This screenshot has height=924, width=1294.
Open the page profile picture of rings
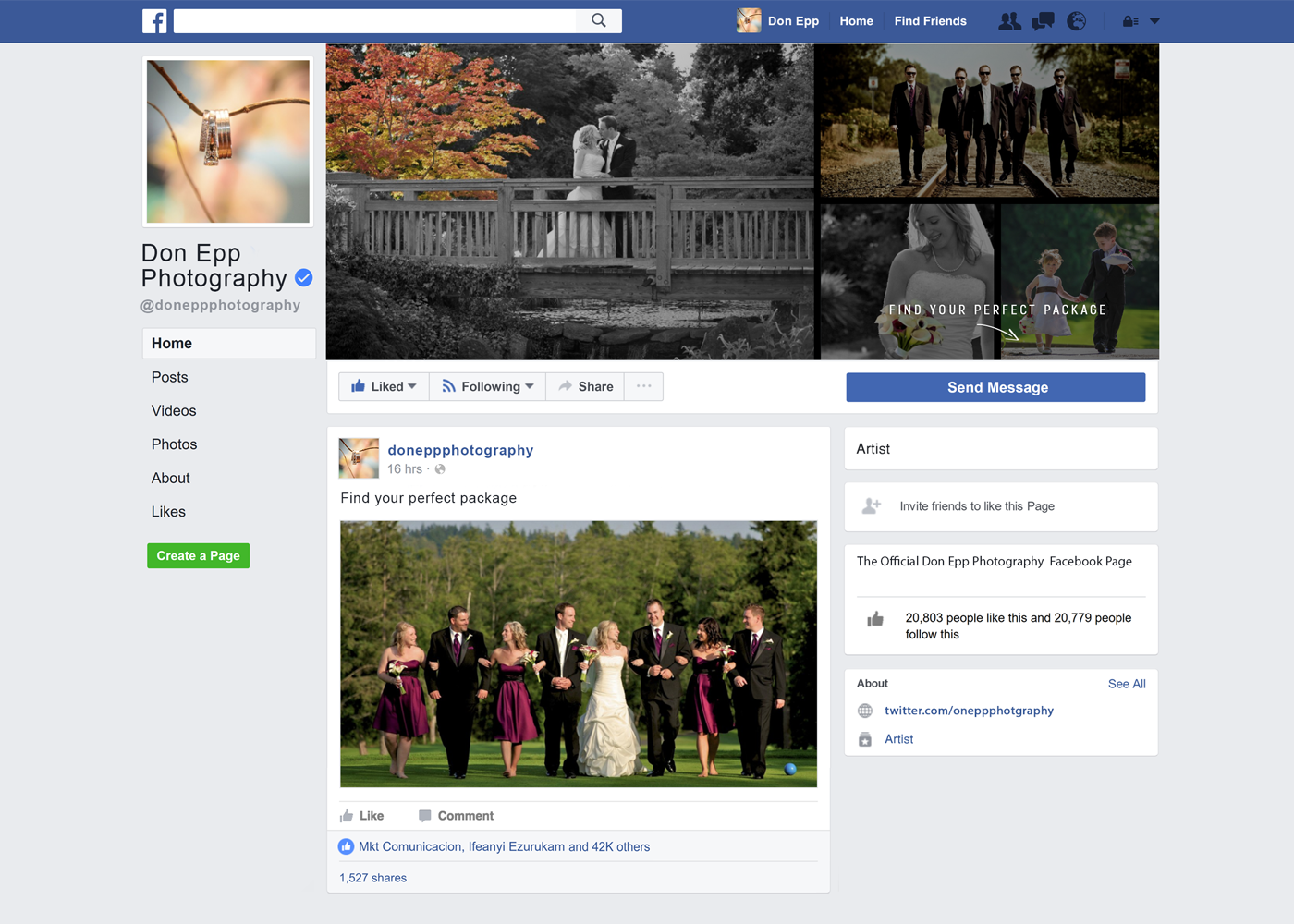tap(228, 141)
